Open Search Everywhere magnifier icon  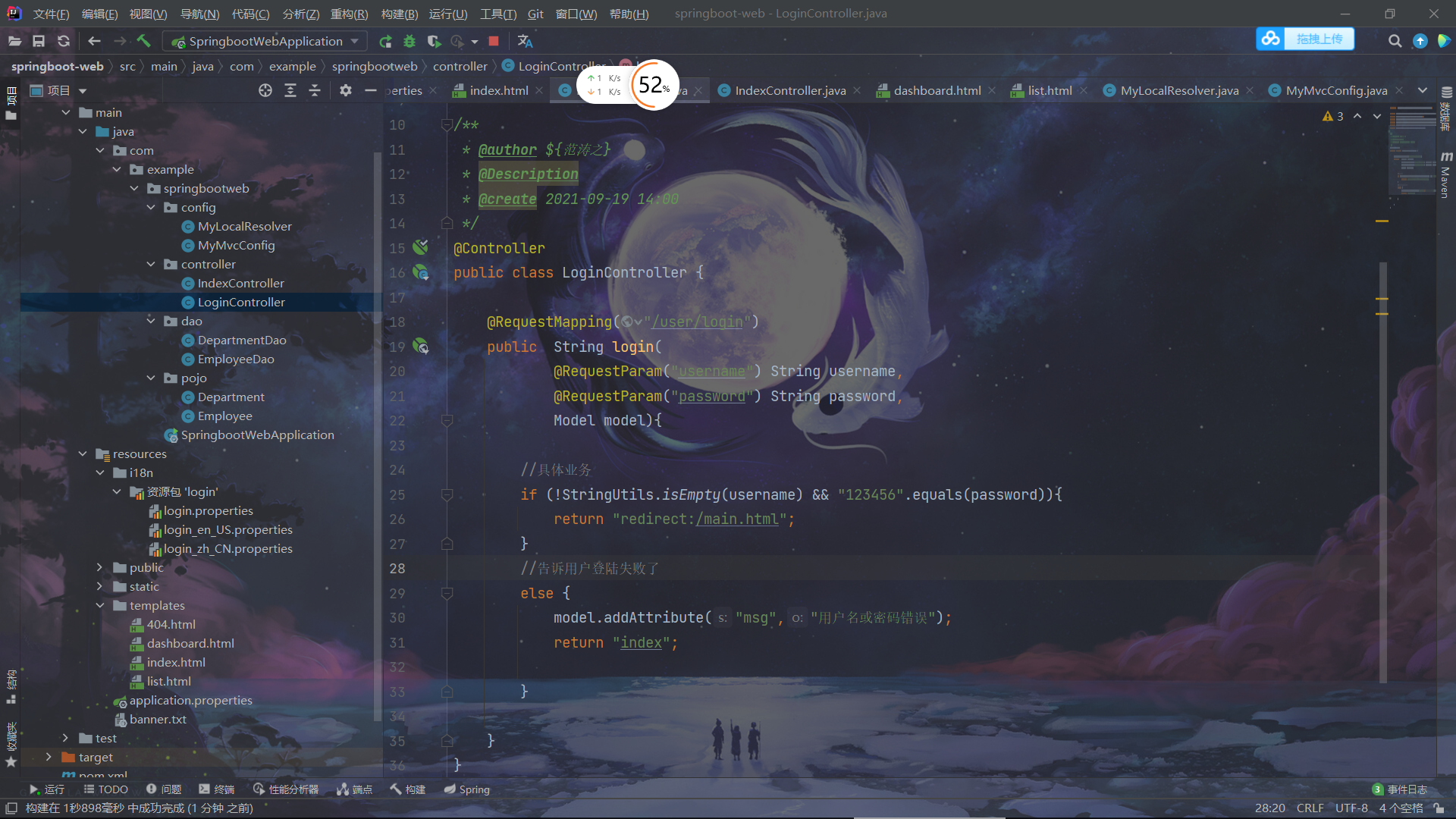click(1395, 41)
